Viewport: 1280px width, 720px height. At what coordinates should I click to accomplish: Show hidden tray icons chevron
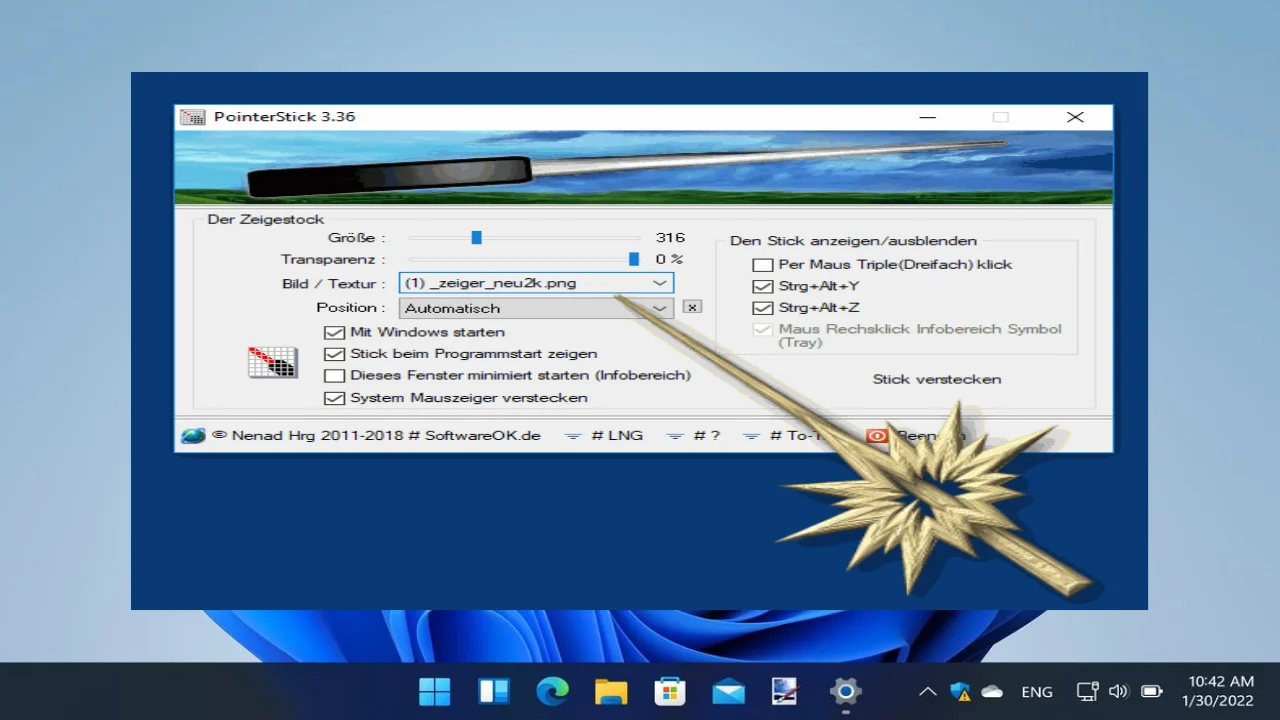[927, 691]
